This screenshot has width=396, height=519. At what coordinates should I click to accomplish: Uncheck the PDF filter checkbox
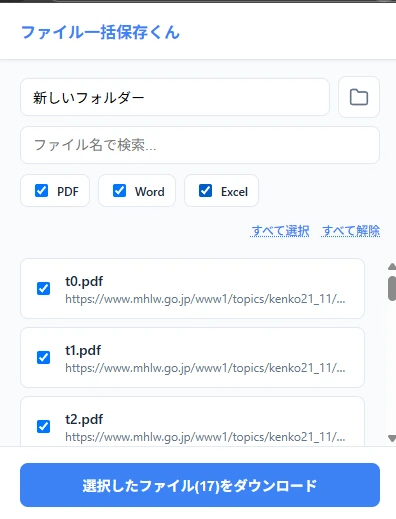[x=41, y=191]
